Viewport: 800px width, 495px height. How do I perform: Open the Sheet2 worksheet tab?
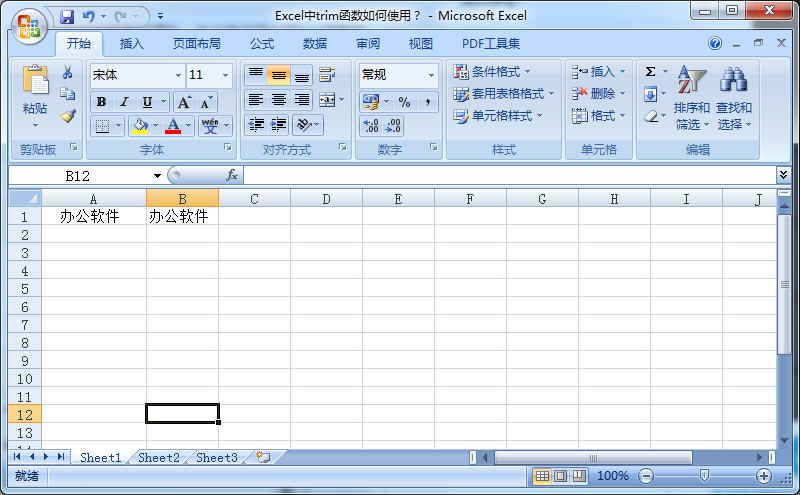point(159,458)
